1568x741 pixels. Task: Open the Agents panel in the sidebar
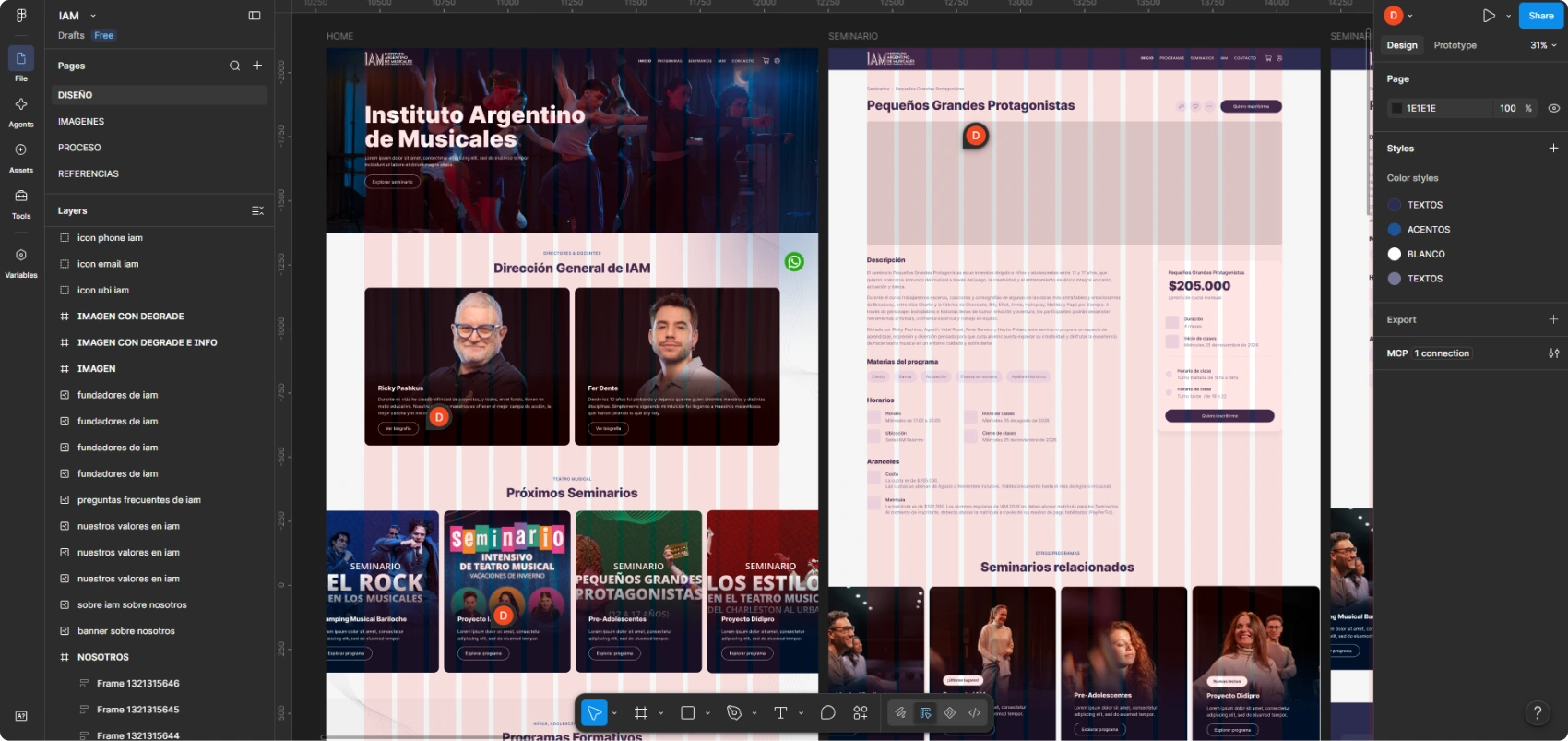point(21,111)
